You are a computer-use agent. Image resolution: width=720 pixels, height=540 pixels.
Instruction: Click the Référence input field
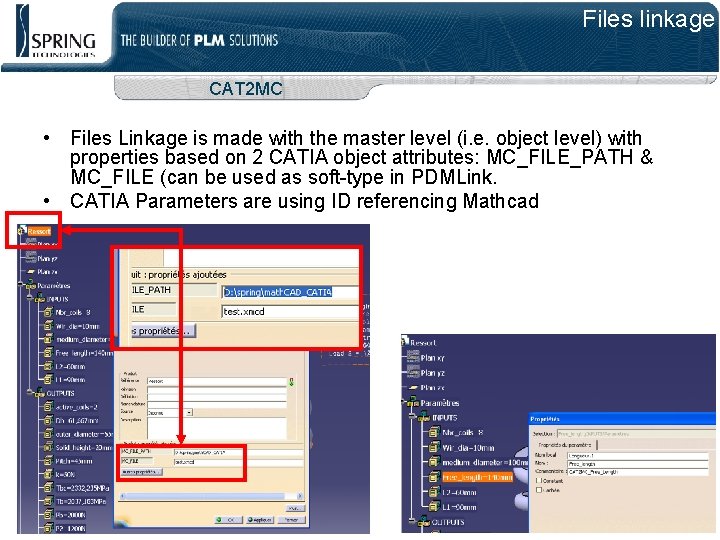(216, 381)
